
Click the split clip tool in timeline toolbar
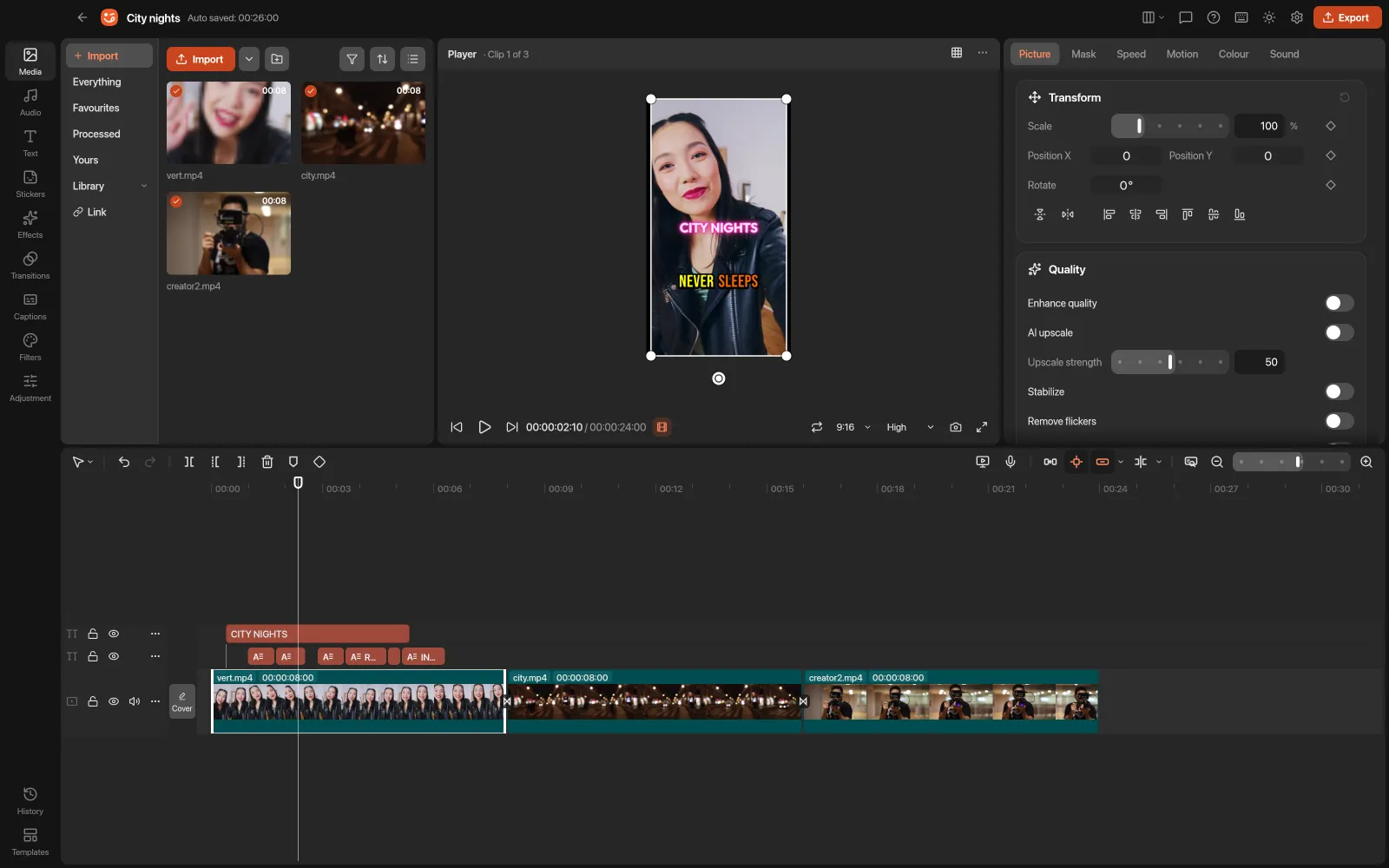(189, 462)
